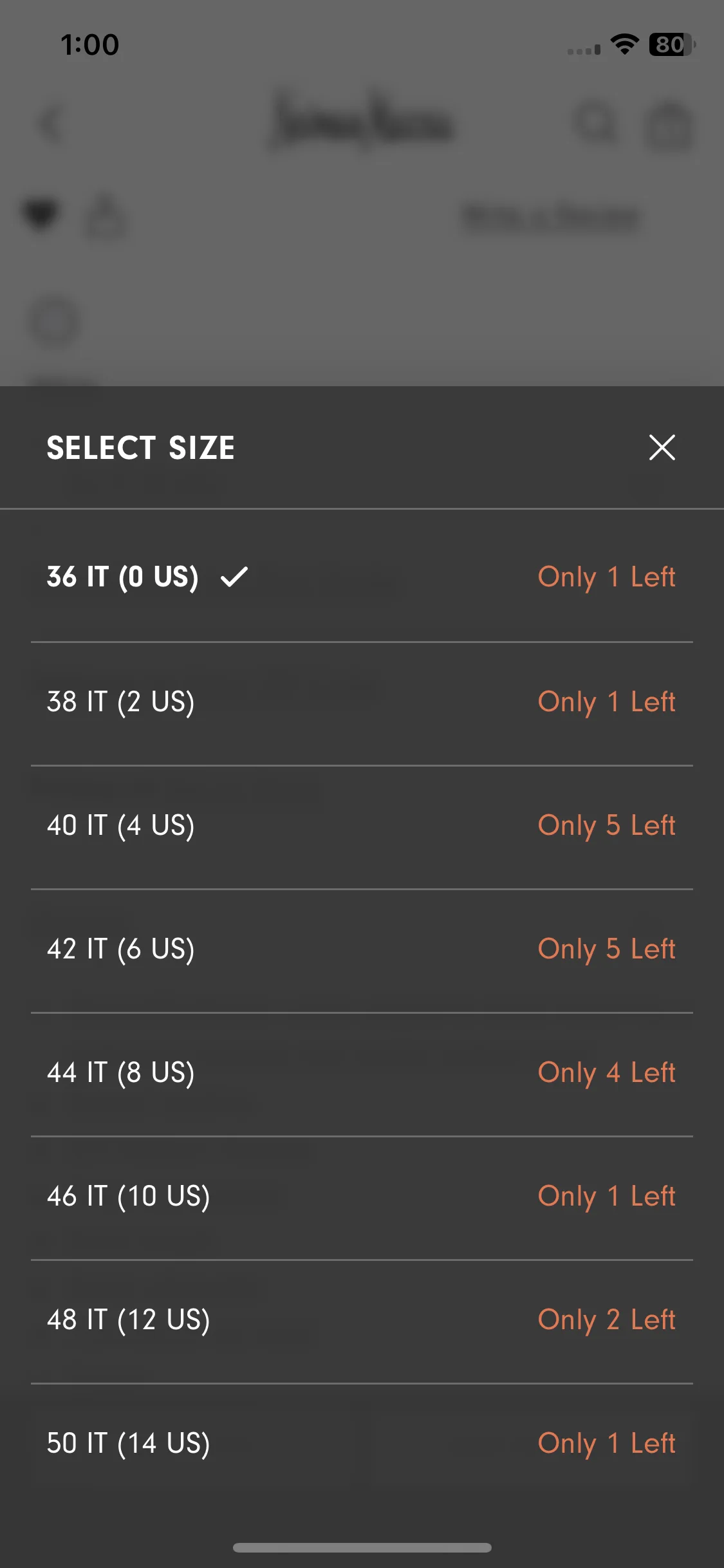The image size is (724, 1568).
Task: Tap the share icon
Action: (106, 216)
